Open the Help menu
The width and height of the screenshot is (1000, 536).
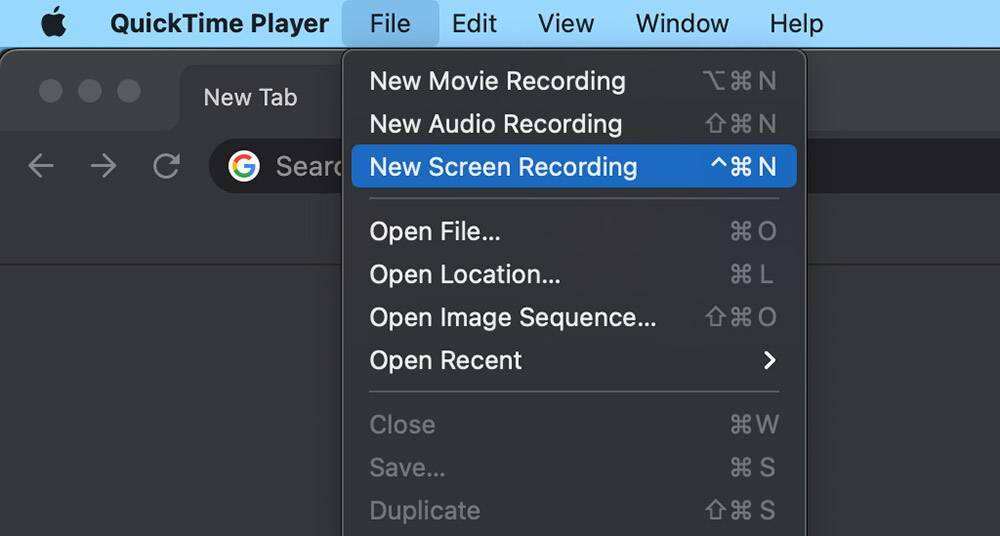click(x=796, y=23)
